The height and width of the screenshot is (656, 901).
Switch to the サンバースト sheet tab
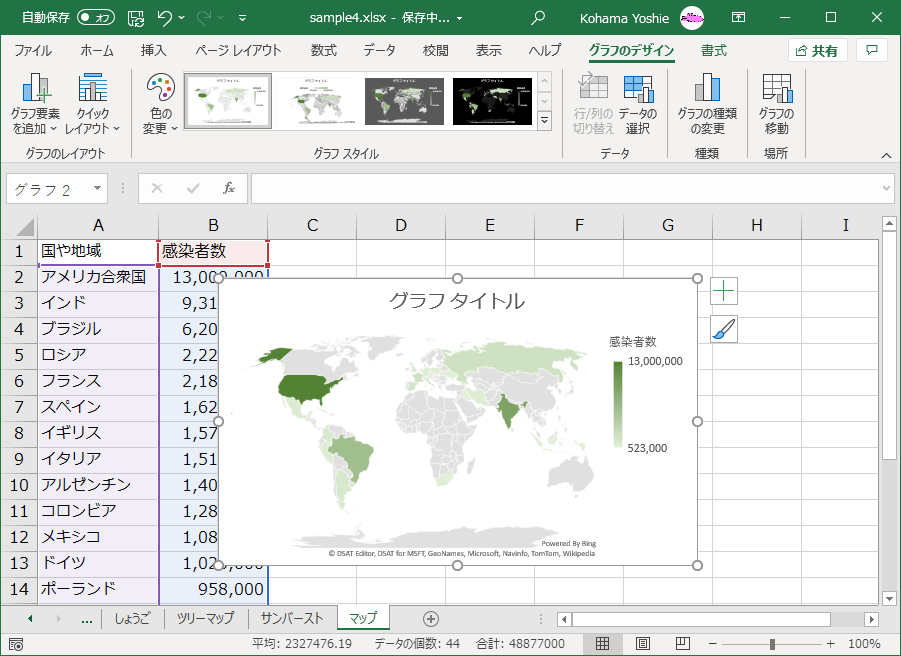292,618
